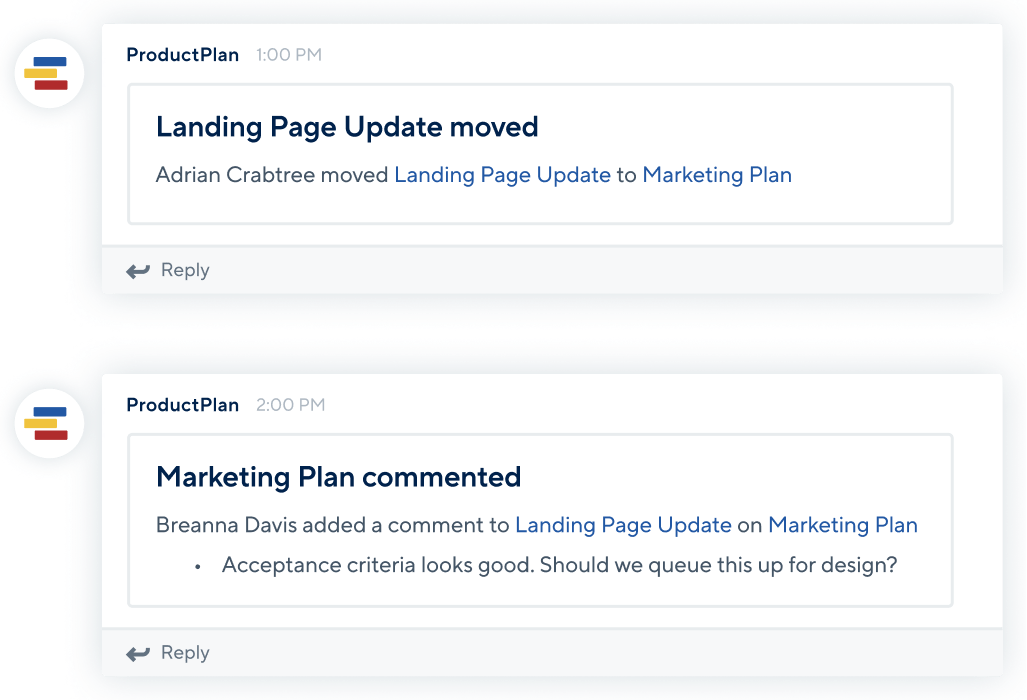Select the "Marketing Plan commented" heading
Screen dimensions: 1027x700
[338, 477]
